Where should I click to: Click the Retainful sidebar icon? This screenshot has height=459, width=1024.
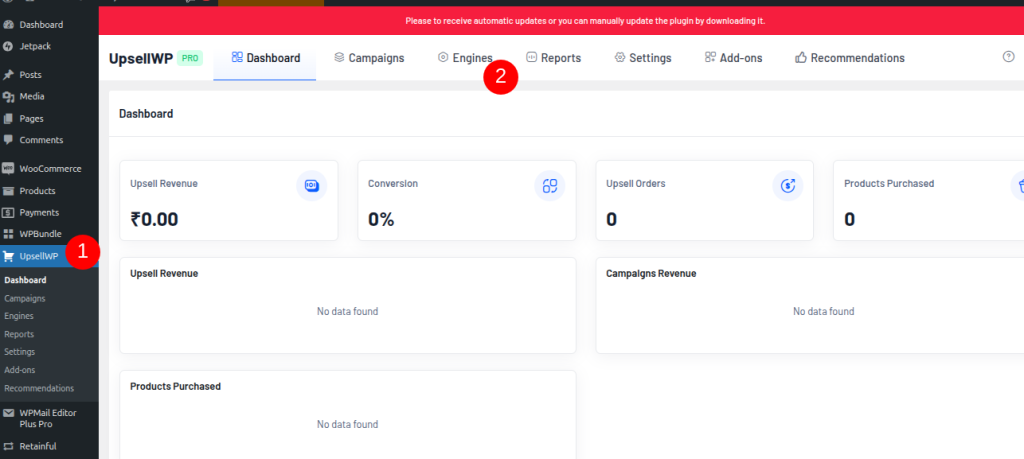[8, 447]
